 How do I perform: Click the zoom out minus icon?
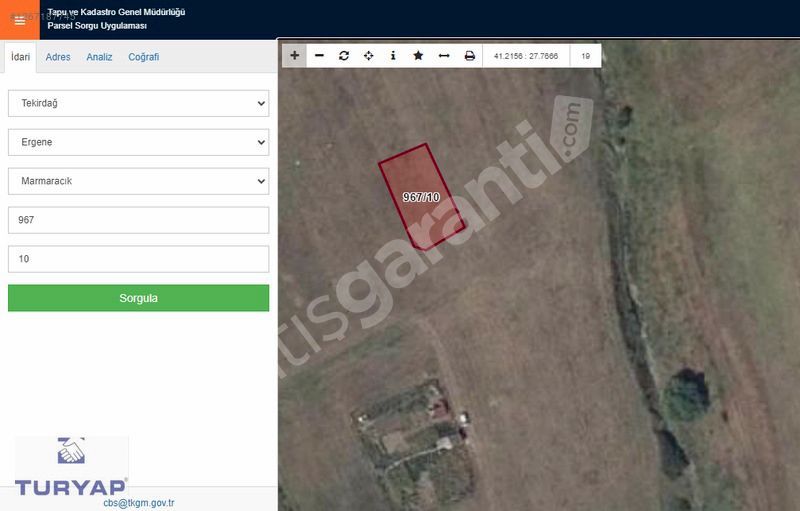coord(319,56)
